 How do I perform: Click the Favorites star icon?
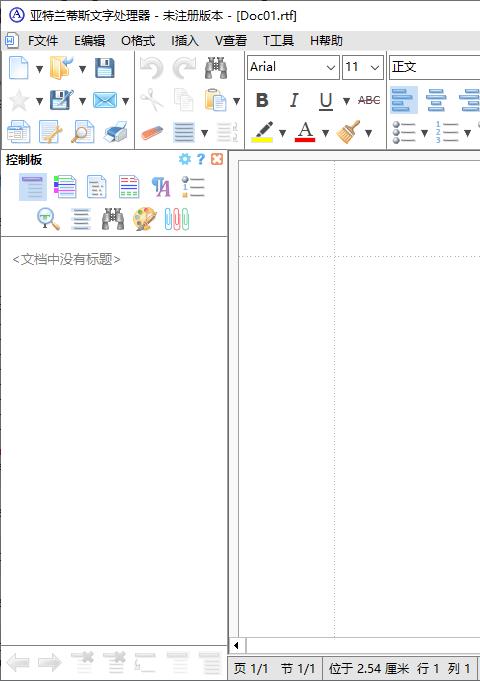(19, 100)
